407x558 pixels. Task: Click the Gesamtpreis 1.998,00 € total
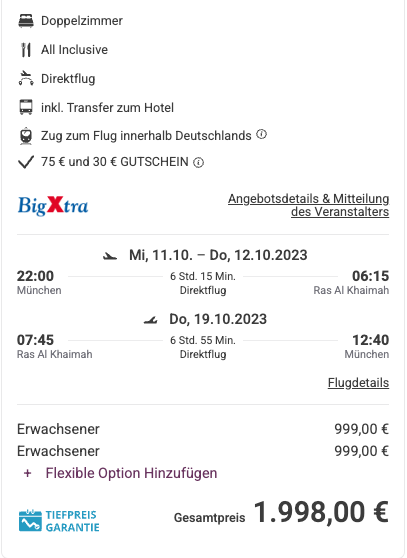[281, 512]
